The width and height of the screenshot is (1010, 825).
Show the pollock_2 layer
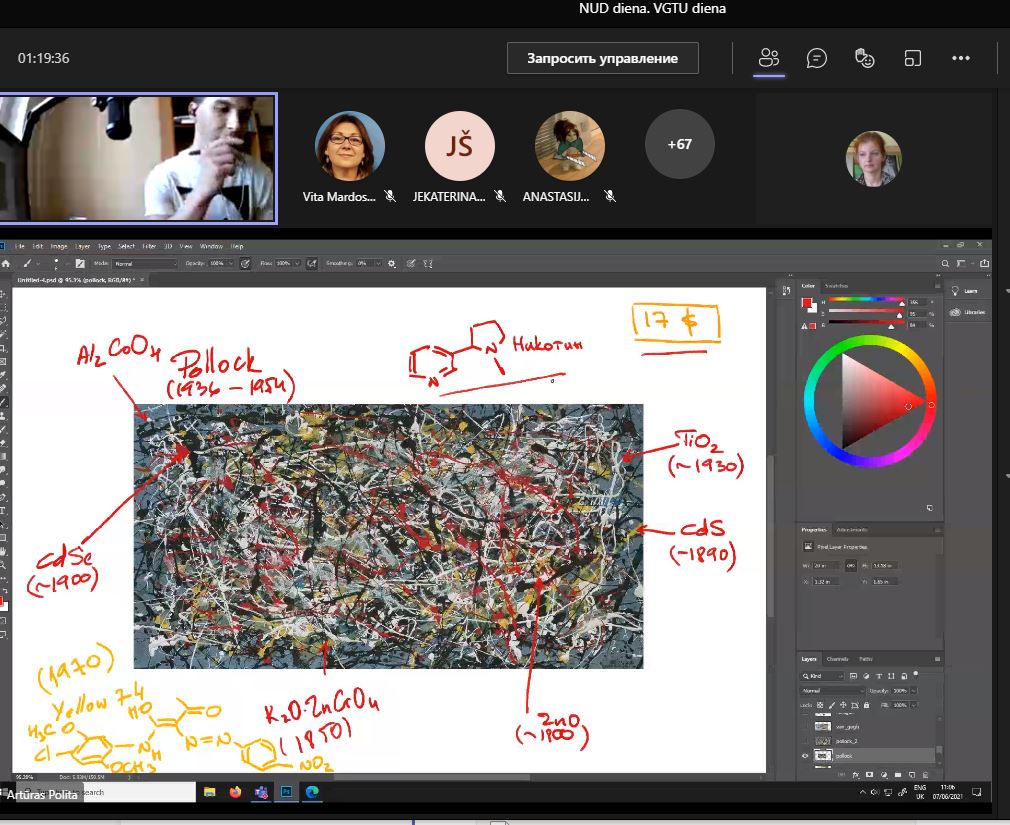click(805, 741)
